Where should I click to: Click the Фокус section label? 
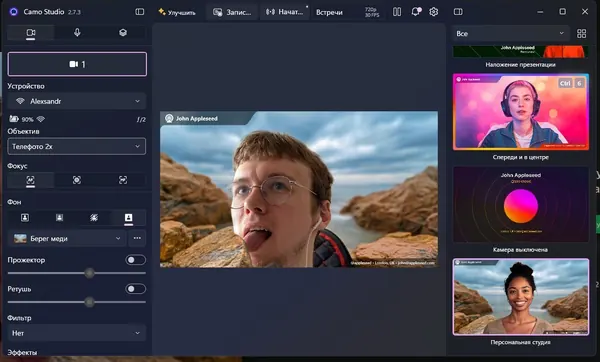point(17,166)
